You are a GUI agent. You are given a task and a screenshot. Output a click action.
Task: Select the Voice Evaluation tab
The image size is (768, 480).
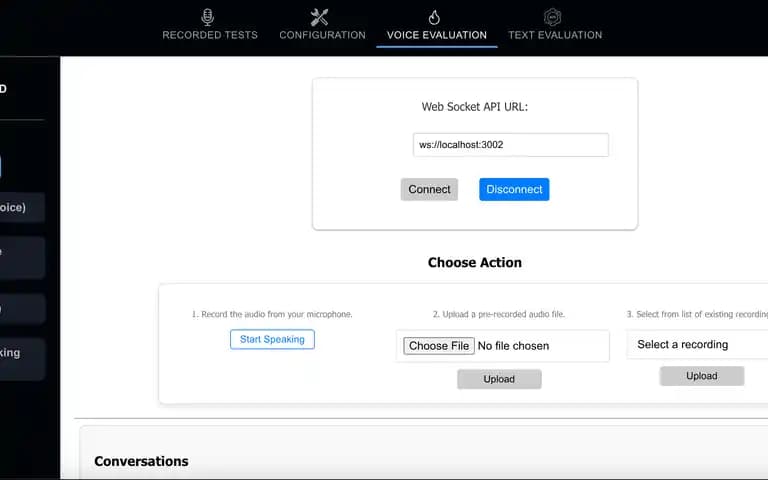click(x=436, y=35)
